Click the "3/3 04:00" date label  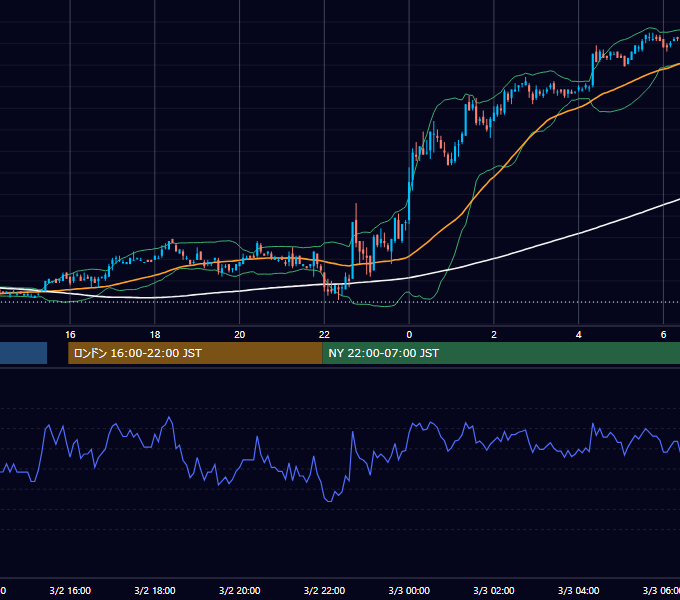579,590
